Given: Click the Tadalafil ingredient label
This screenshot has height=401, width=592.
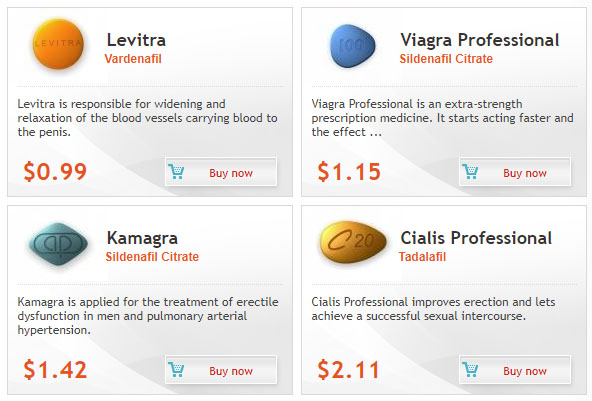Looking at the screenshot, I should [x=422, y=257].
